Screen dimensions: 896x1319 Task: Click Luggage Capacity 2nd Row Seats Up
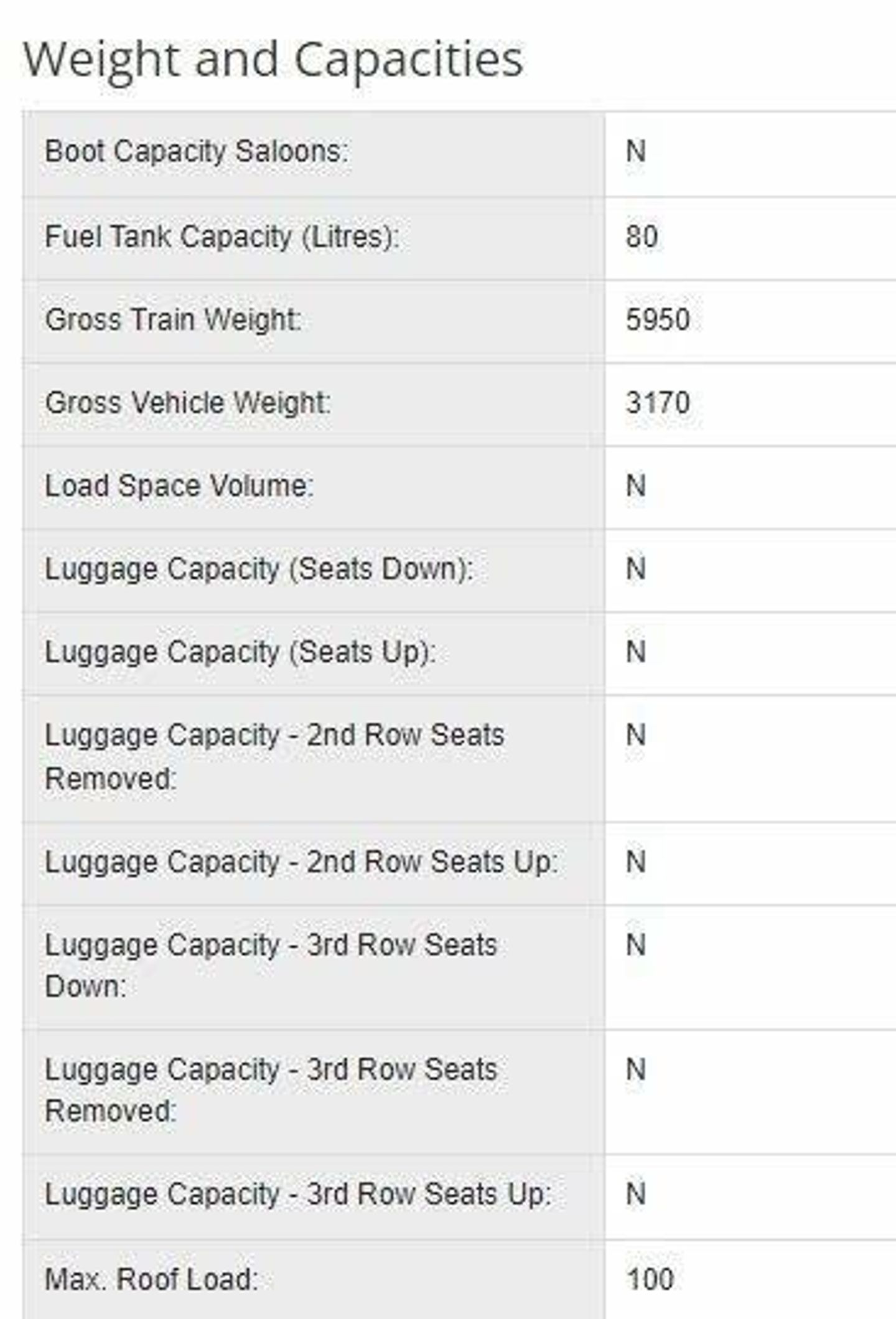(301, 862)
